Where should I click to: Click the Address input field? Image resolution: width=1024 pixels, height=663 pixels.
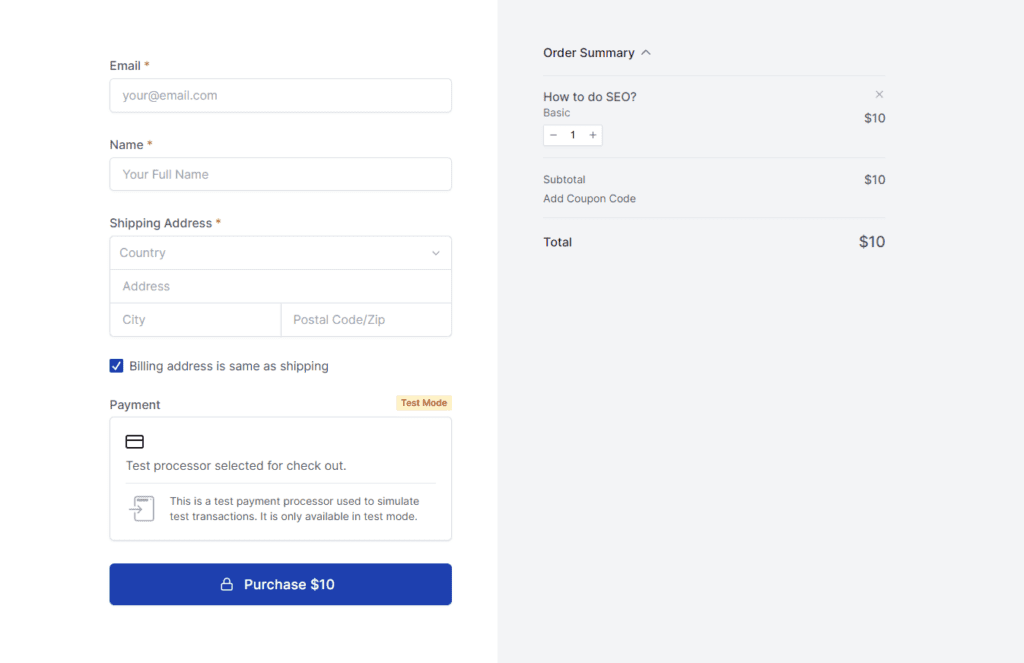point(280,286)
